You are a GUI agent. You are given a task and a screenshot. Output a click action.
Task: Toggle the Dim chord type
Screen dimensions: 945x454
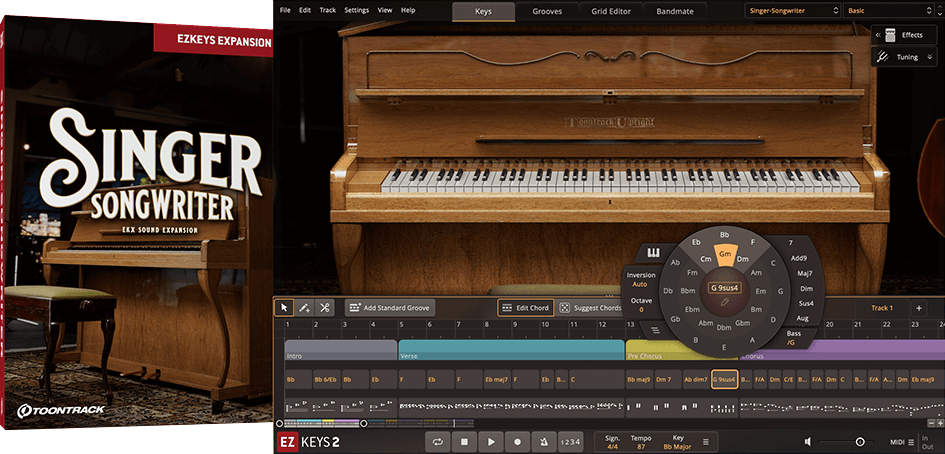[806, 288]
